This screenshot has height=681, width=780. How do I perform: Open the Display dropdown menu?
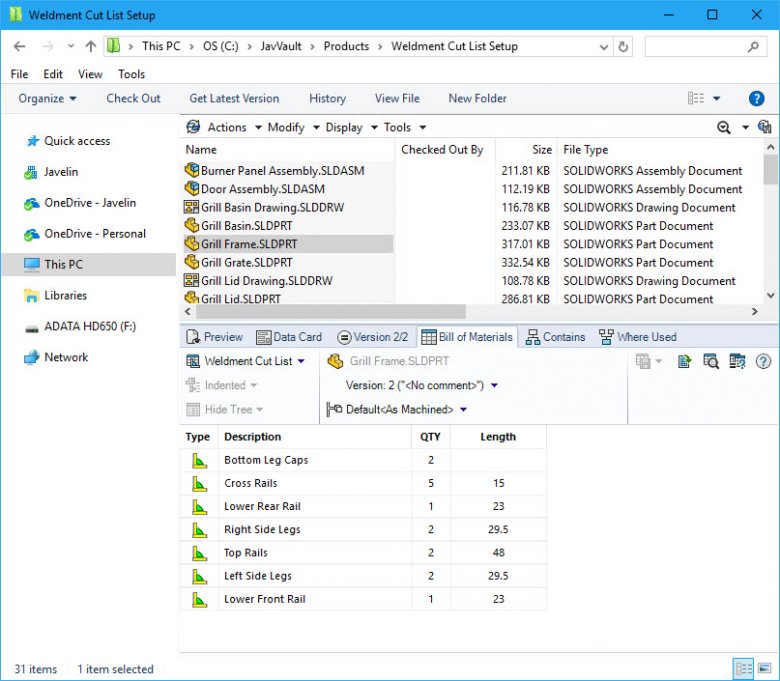point(351,127)
